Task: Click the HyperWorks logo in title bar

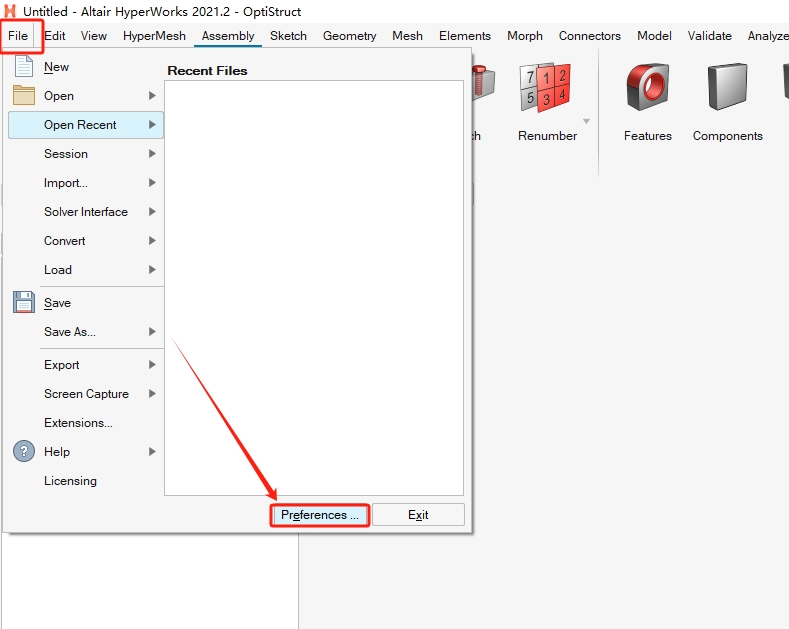Action: pos(10,11)
